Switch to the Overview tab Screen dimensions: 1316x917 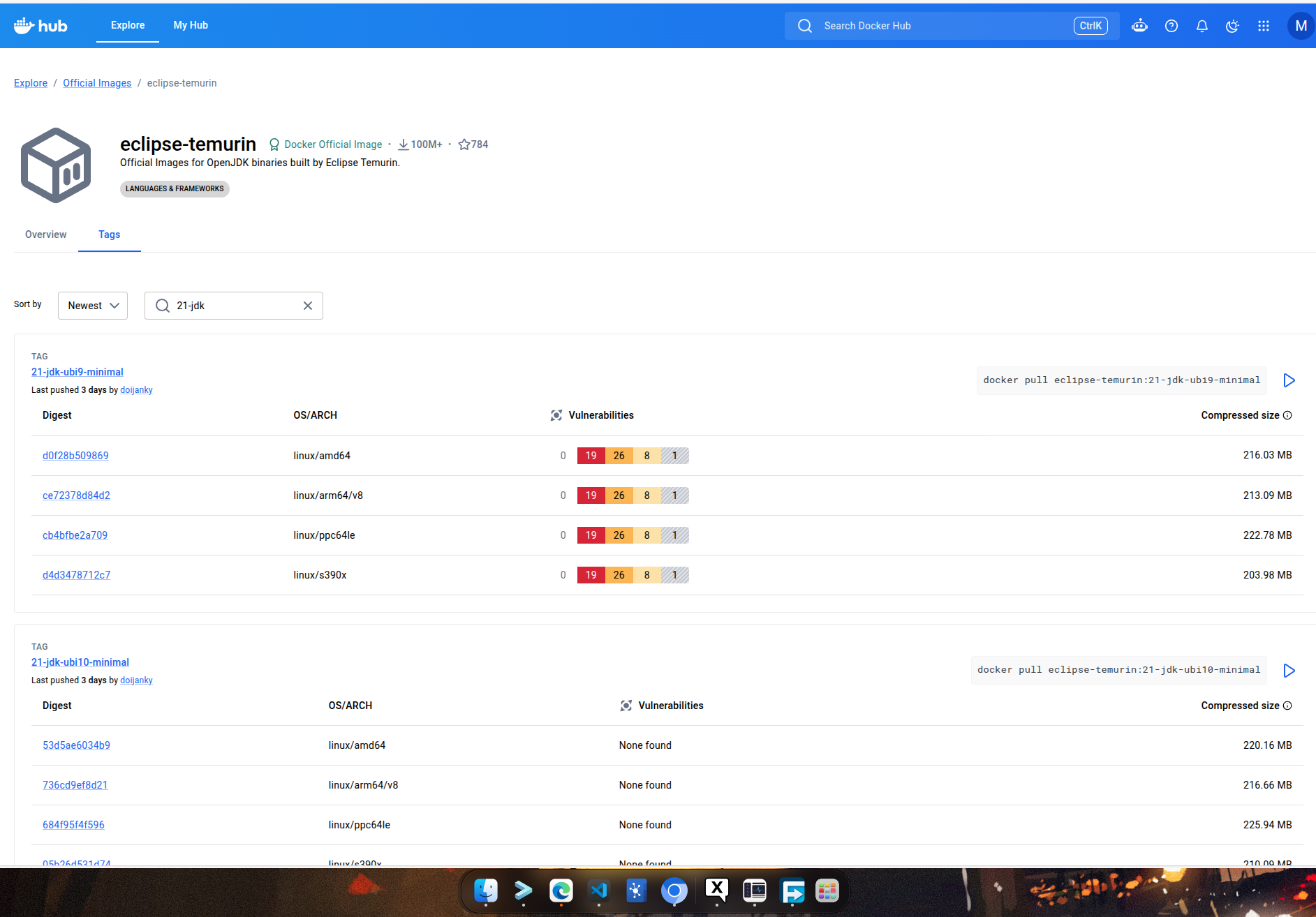46,234
